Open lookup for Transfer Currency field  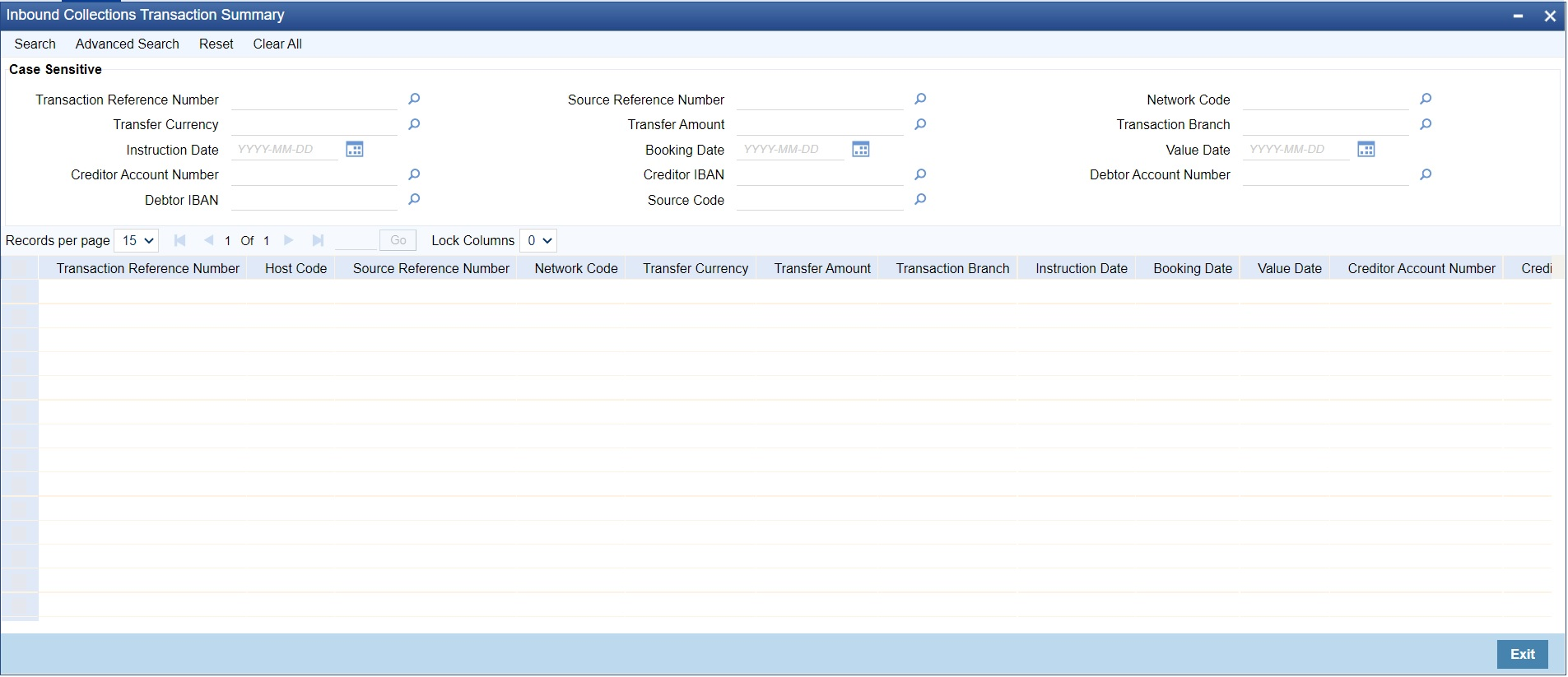tap(414, 124)
